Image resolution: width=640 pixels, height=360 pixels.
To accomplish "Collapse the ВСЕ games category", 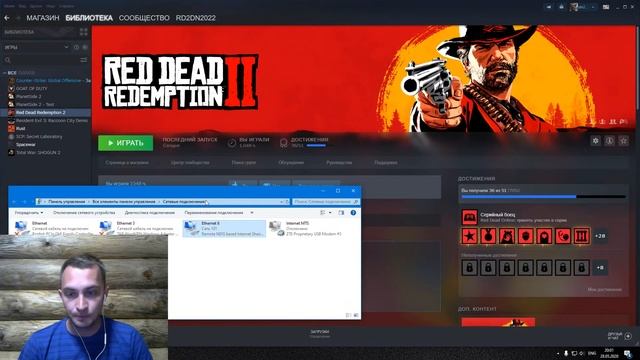I will [4, 73].
